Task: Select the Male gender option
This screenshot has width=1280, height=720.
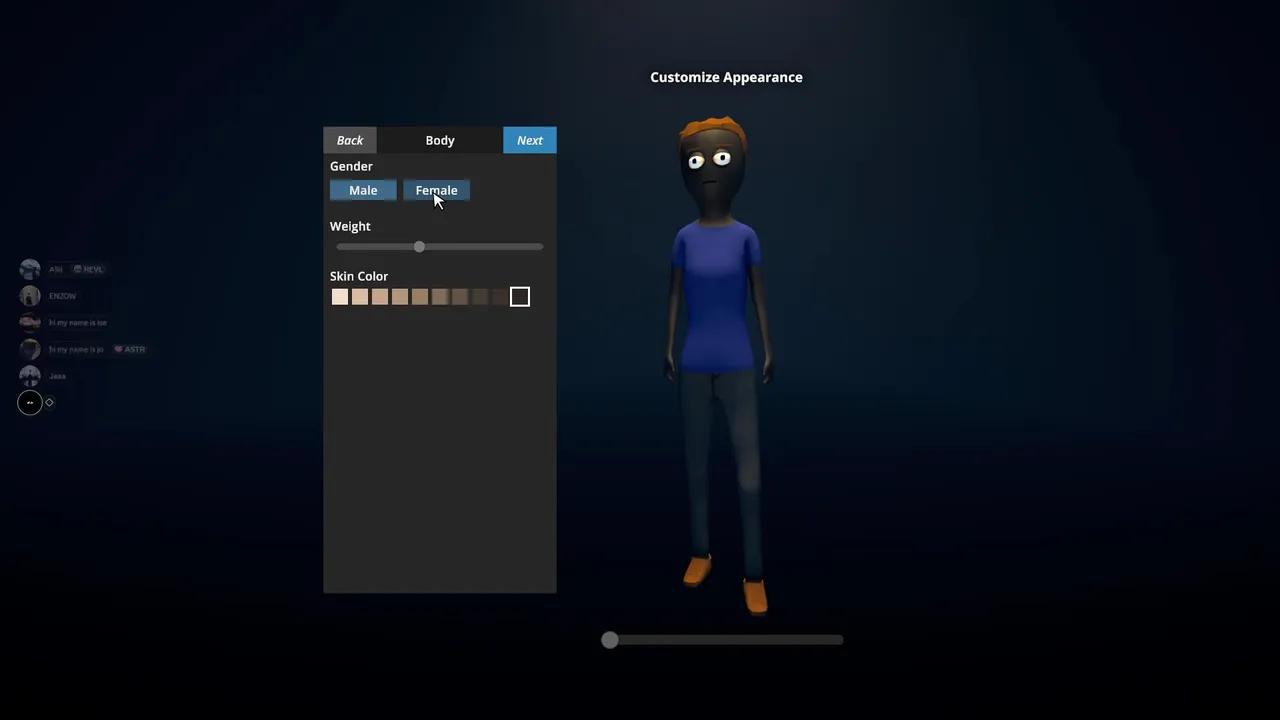Action: click(363, 190)
